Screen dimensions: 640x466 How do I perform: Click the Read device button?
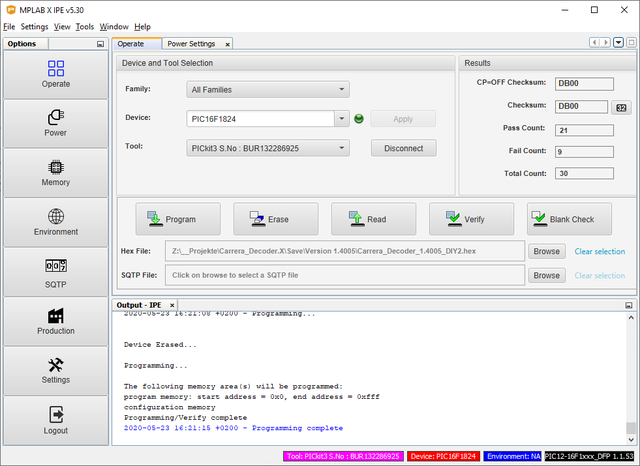pyautogui.click(x=374, y=219)
